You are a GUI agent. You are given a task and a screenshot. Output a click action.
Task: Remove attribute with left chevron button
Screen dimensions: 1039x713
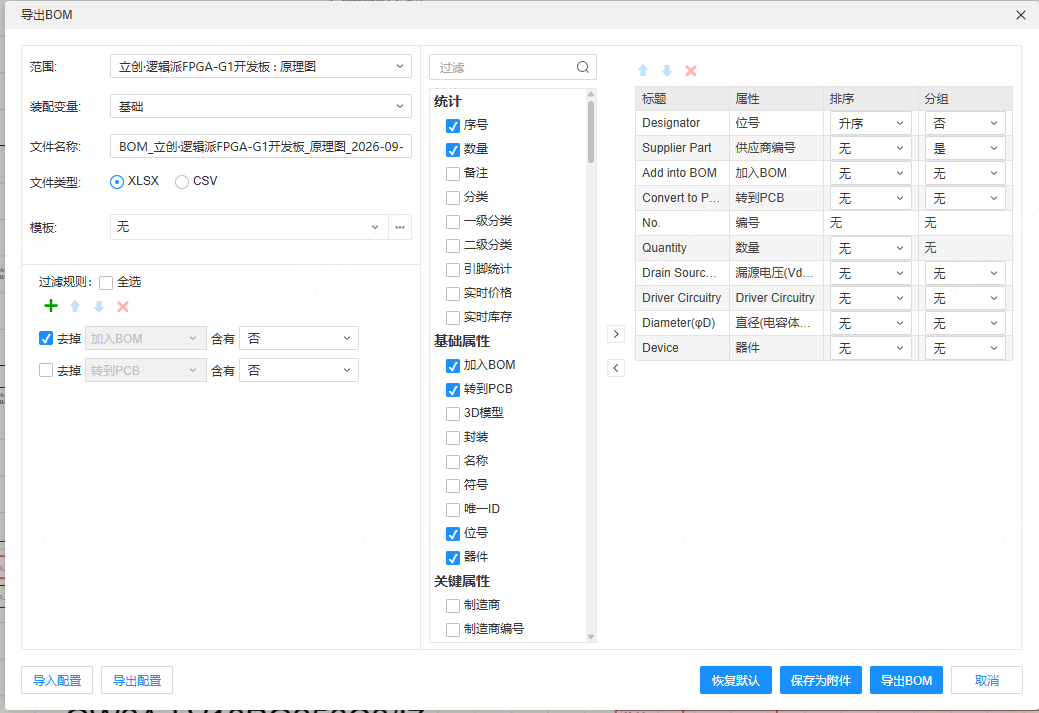point(616,368)
